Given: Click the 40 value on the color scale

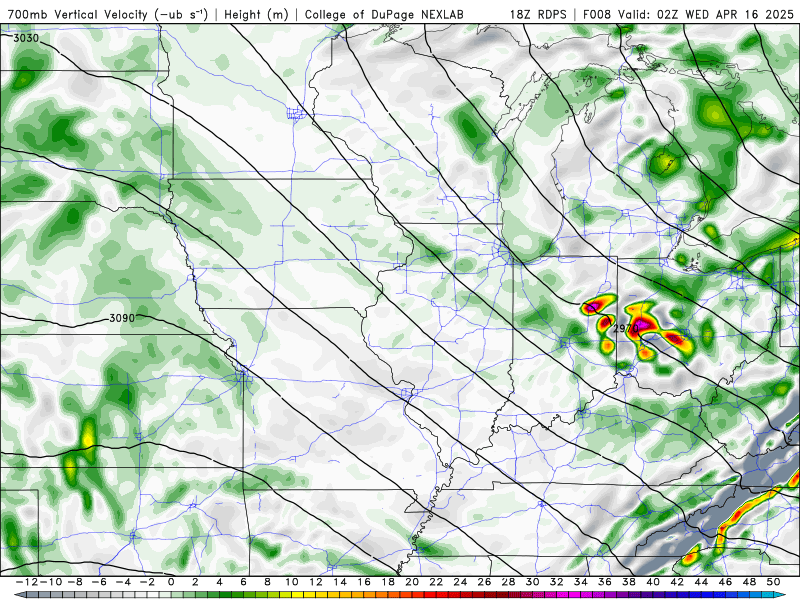Looking at the screenshot, I should coord(653,582).
